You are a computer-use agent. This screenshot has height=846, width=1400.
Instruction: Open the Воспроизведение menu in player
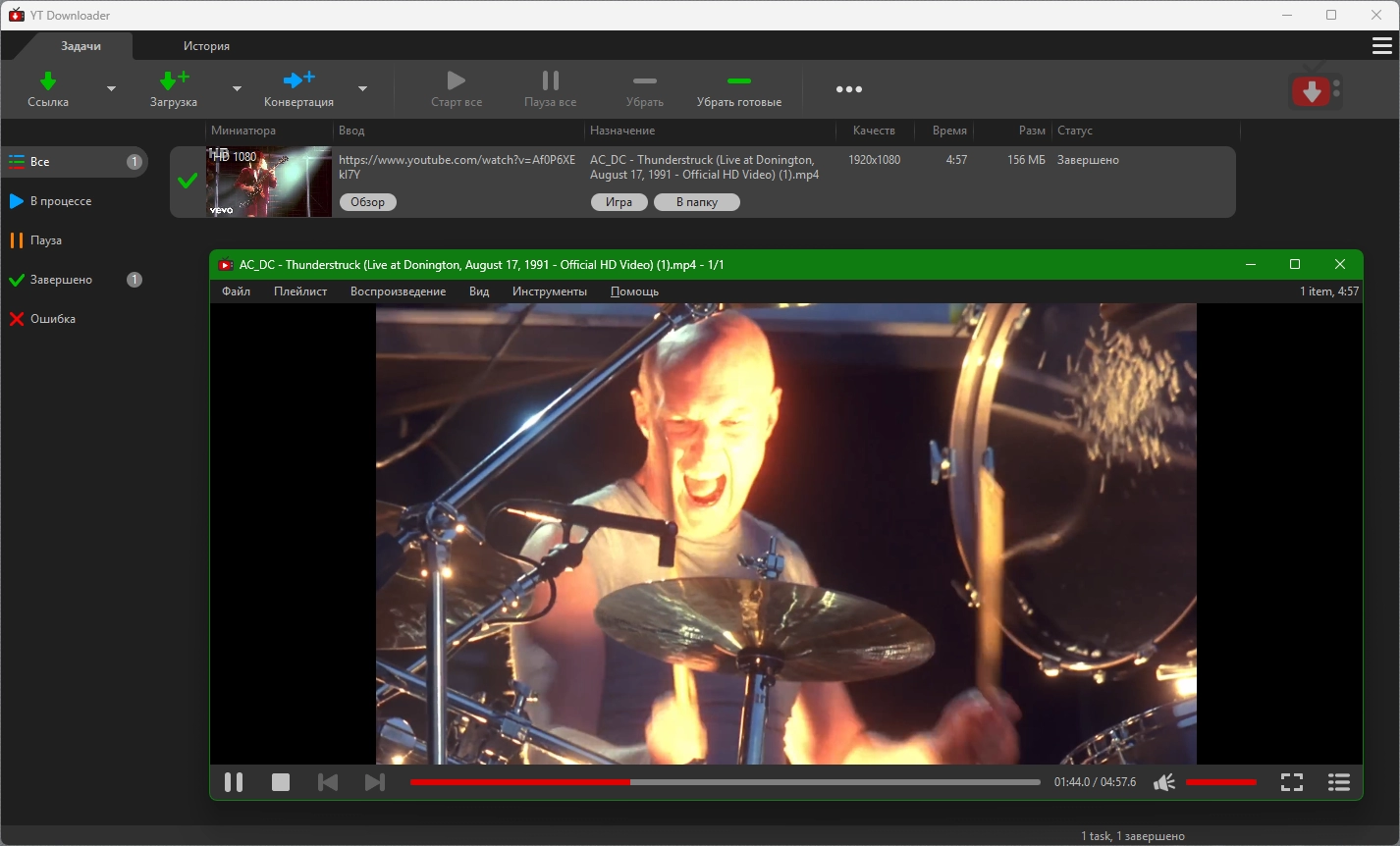pos(398,291)
